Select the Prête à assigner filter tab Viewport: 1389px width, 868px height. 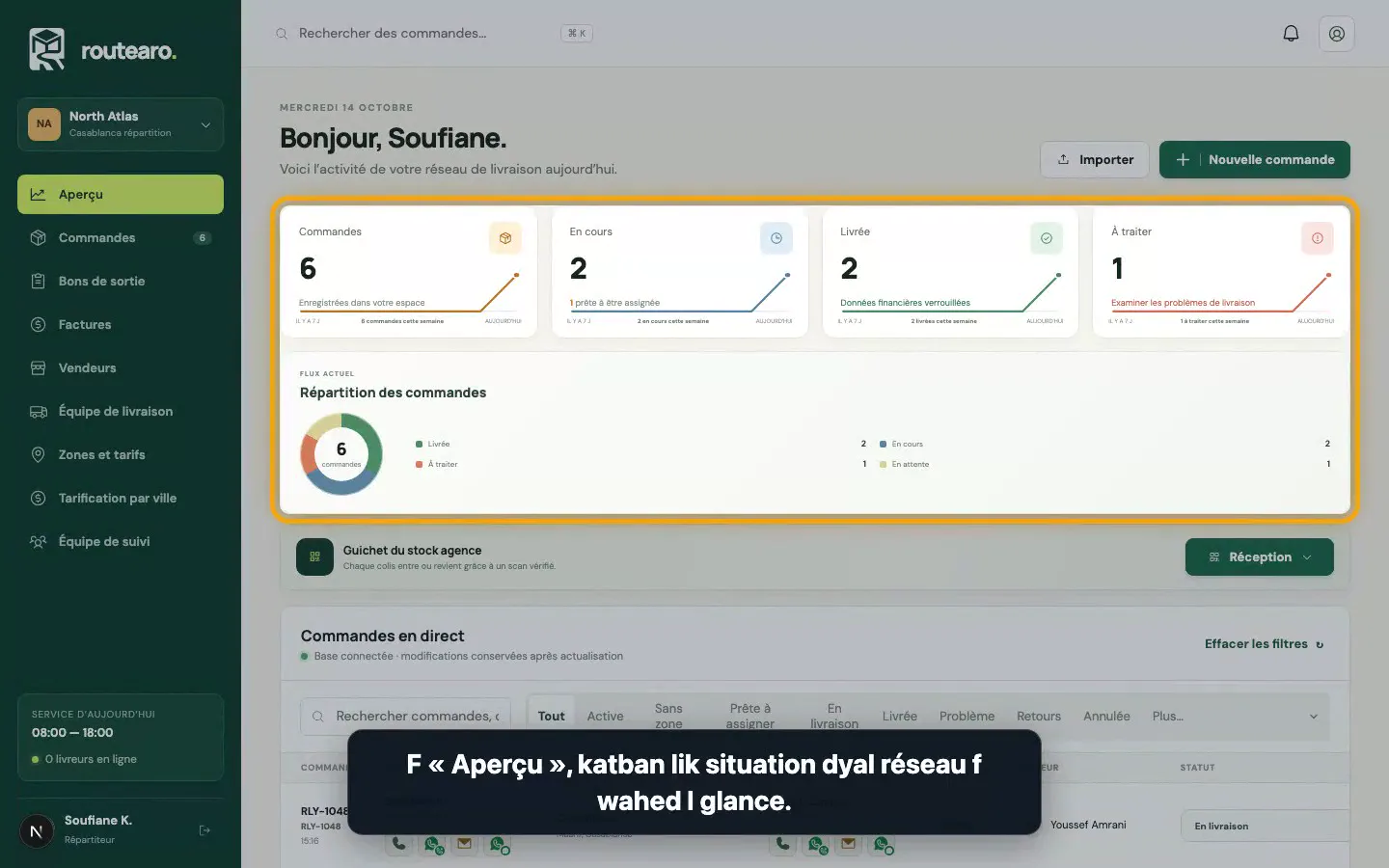[x=750, y=717]
